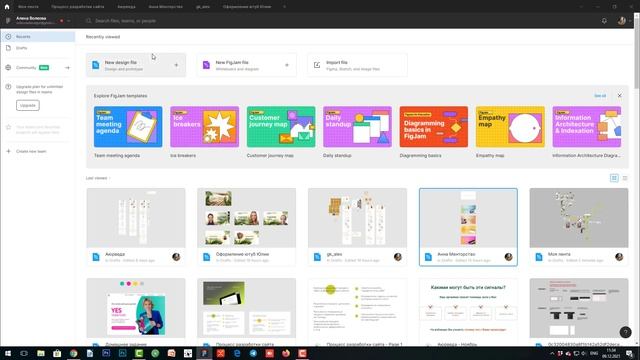Click See all FigJam templates link
The height and width of the screenshot is (360, 640).
click(600, 96)
